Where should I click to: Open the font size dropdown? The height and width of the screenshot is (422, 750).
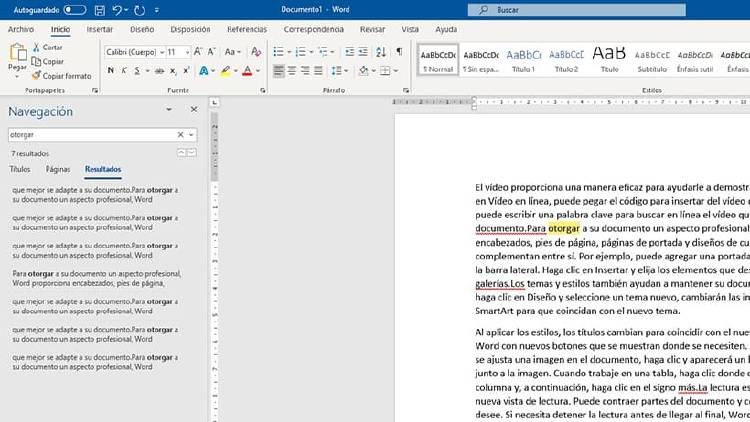click(x=187, y=52)
